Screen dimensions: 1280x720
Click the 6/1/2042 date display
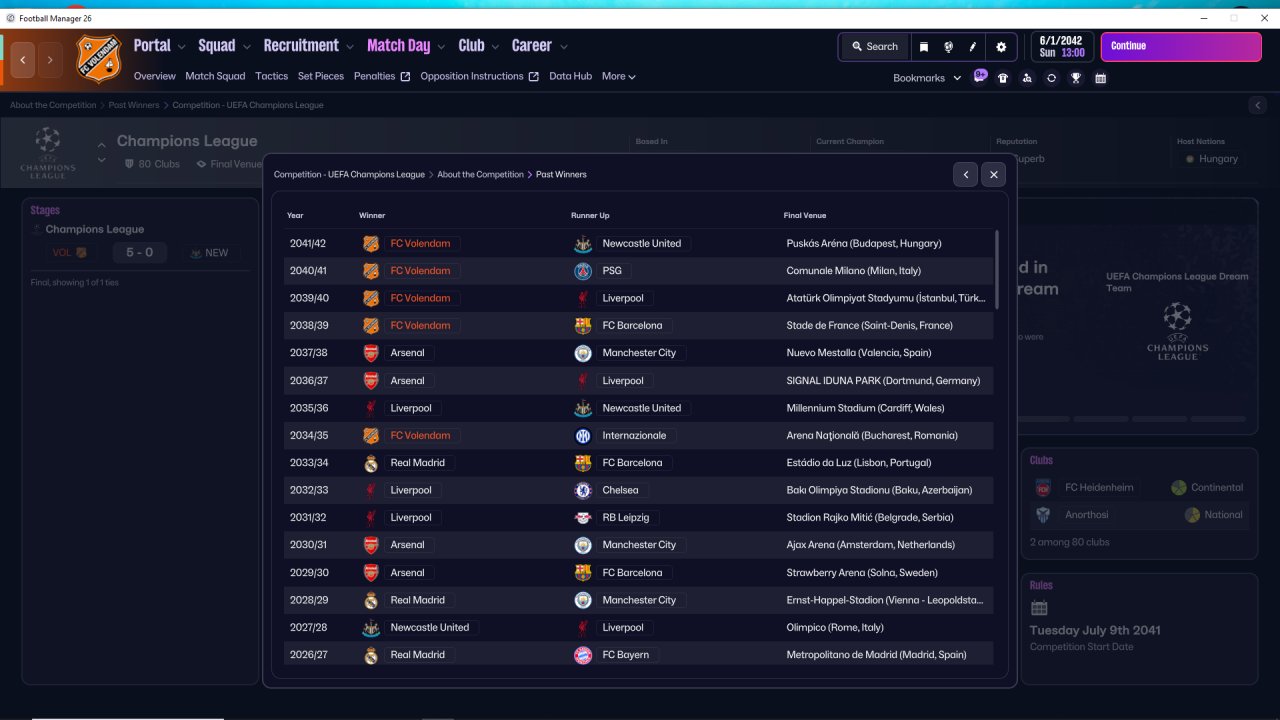pyautogui.click(x=1061, y=47)
